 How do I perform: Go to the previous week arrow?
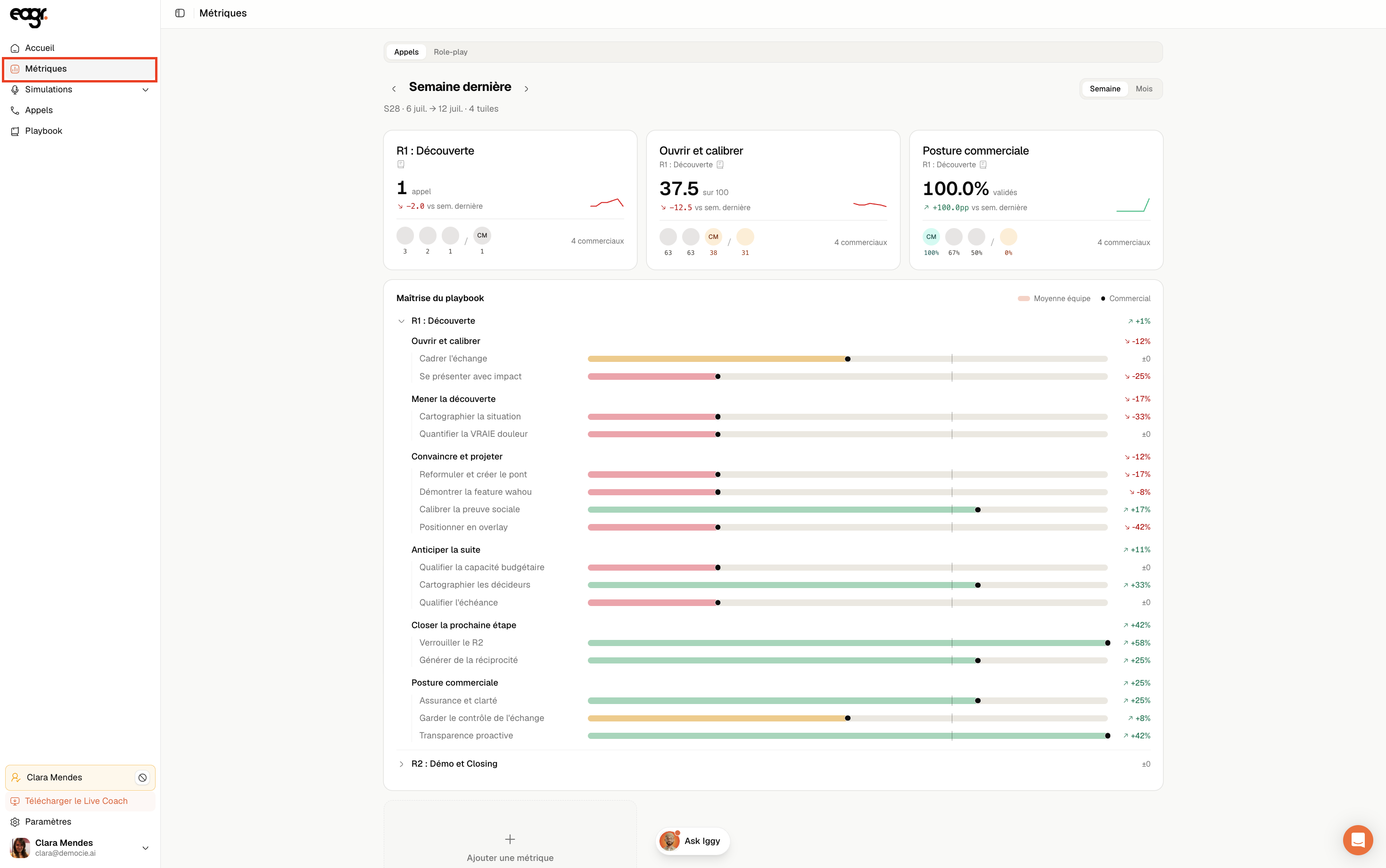394,89
